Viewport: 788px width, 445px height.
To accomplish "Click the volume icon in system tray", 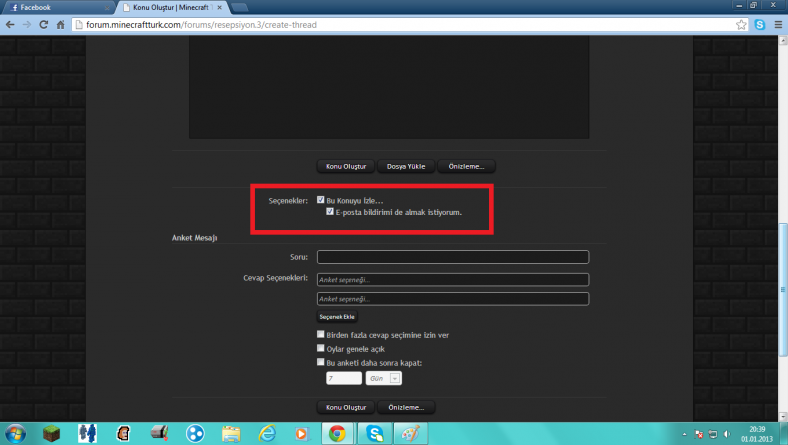I will tap(727, 434).
